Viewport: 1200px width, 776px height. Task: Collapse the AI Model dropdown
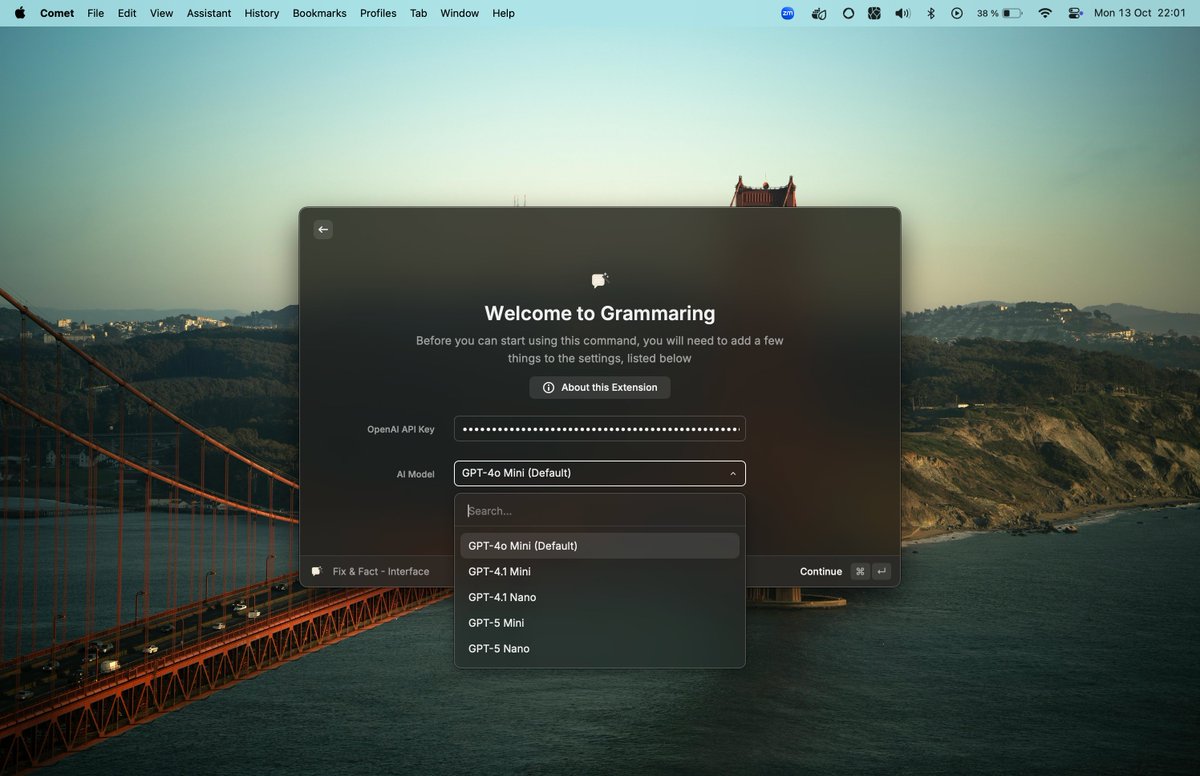(600, 473)
